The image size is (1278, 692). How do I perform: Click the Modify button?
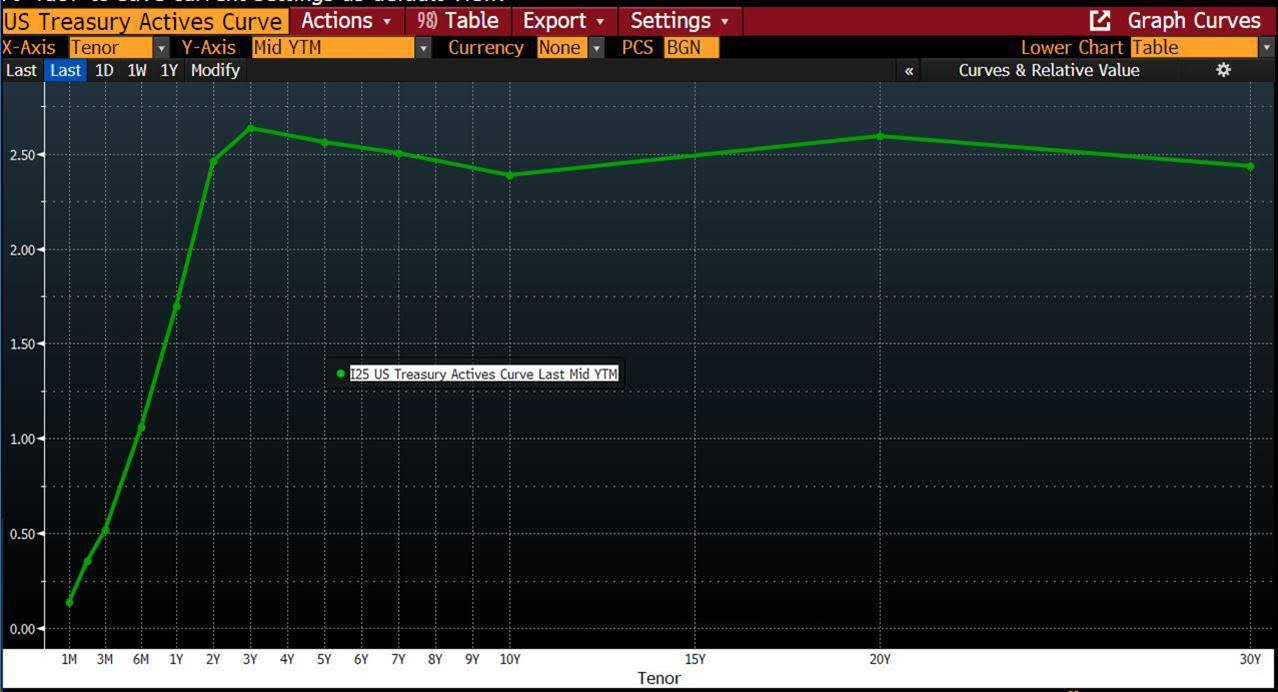coord(215,70)
